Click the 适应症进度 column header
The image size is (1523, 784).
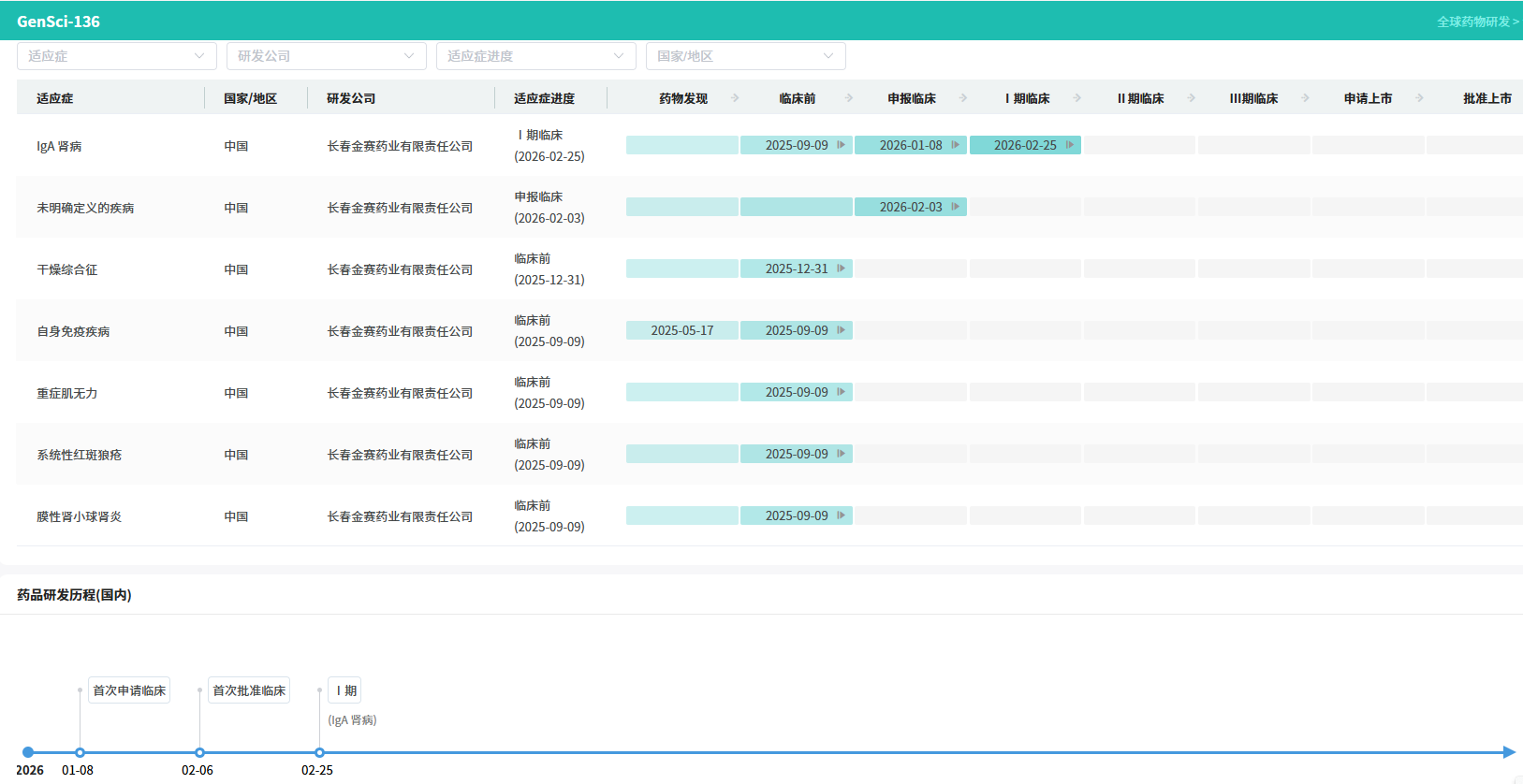tap(544, 98)
